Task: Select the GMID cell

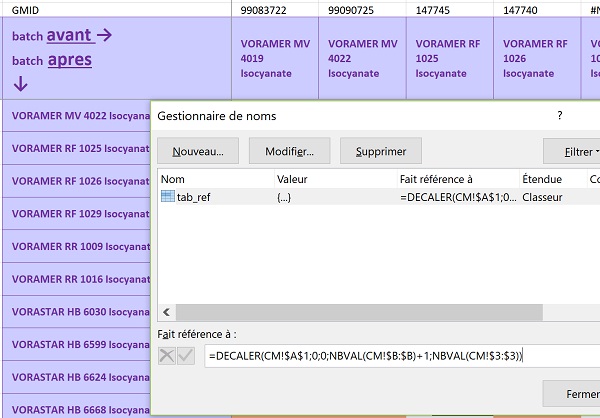Action: click(116, 10)
